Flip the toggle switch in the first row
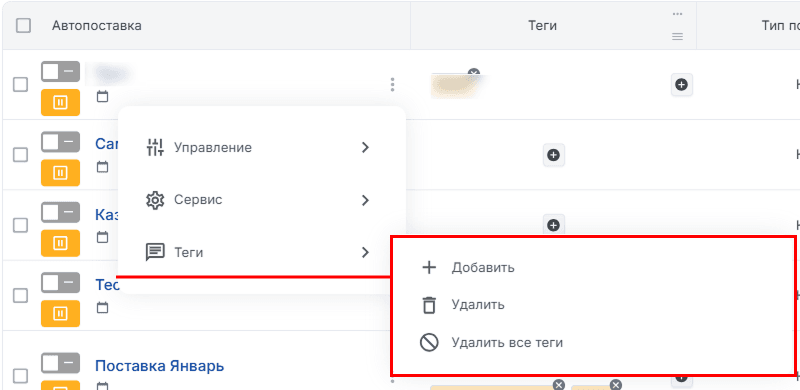 (x=60, y=71)
